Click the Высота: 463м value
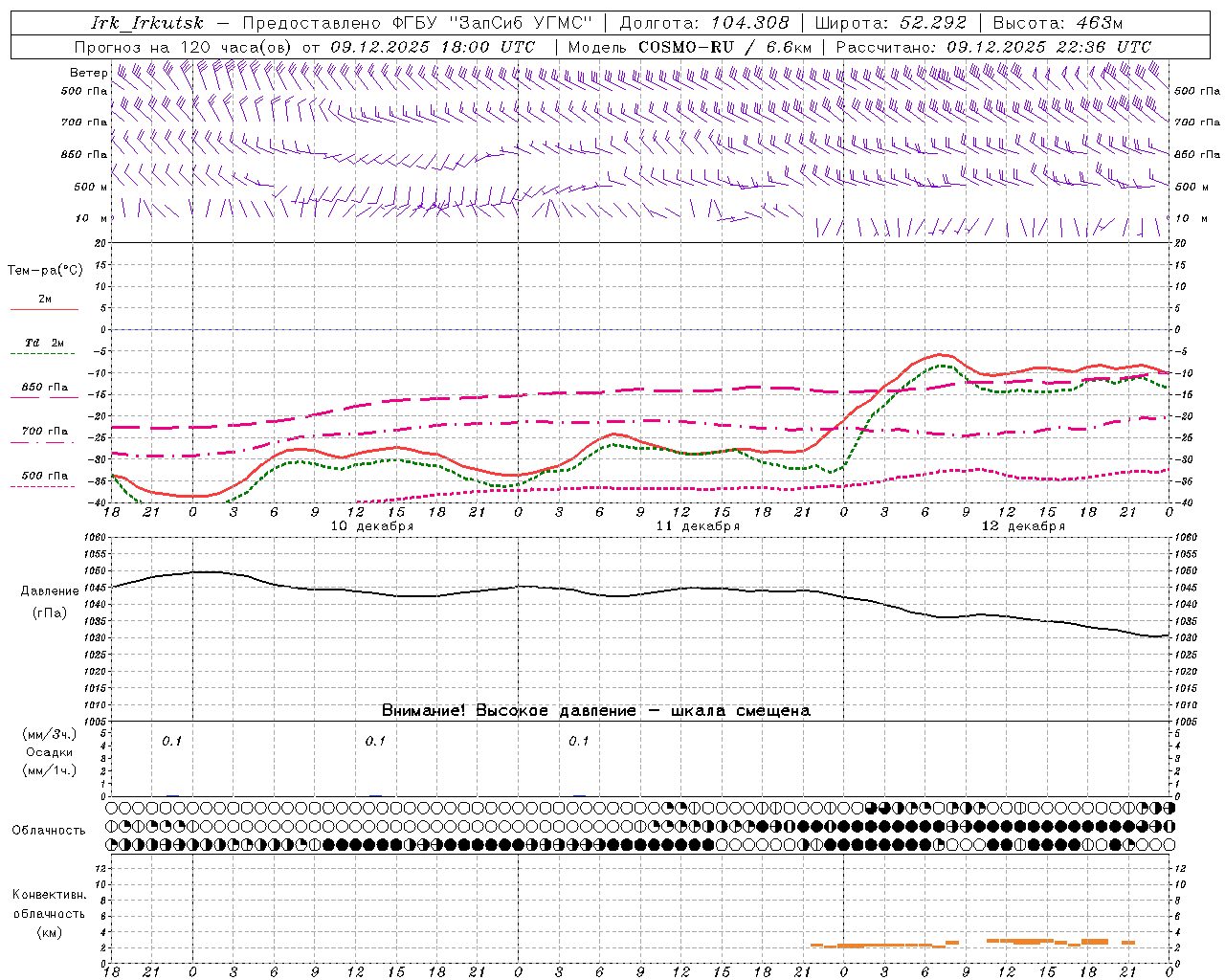The height and width of the screenshot is (980, 1225). tap(1058, 23)
